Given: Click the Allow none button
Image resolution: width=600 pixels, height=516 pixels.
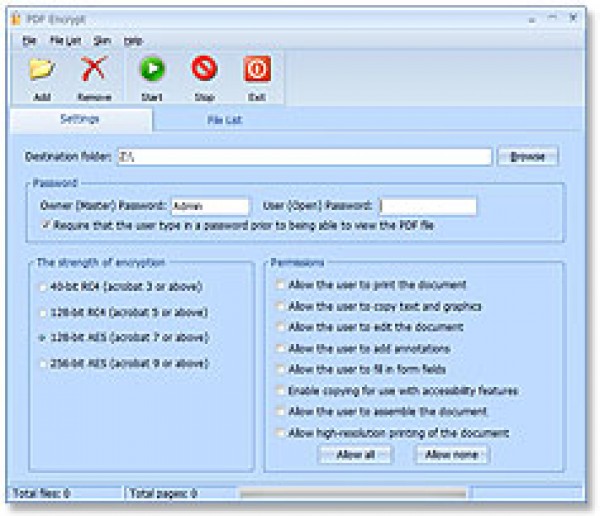Looking at the screenshot, I should pyautogui.click(x=452, y=455).
